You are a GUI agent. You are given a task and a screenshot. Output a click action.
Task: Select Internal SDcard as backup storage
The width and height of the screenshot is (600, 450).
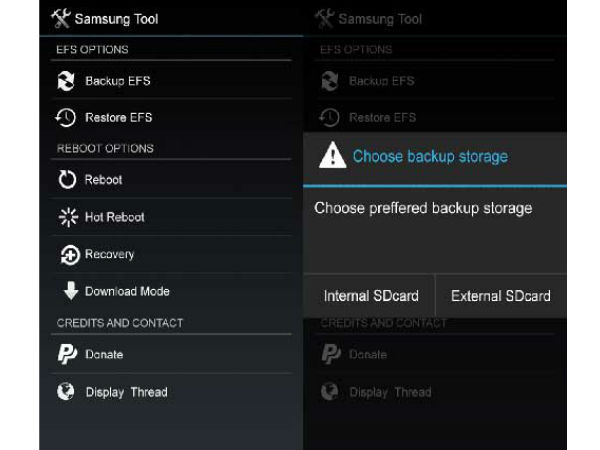pyautogui.click(x=370, y=296)
